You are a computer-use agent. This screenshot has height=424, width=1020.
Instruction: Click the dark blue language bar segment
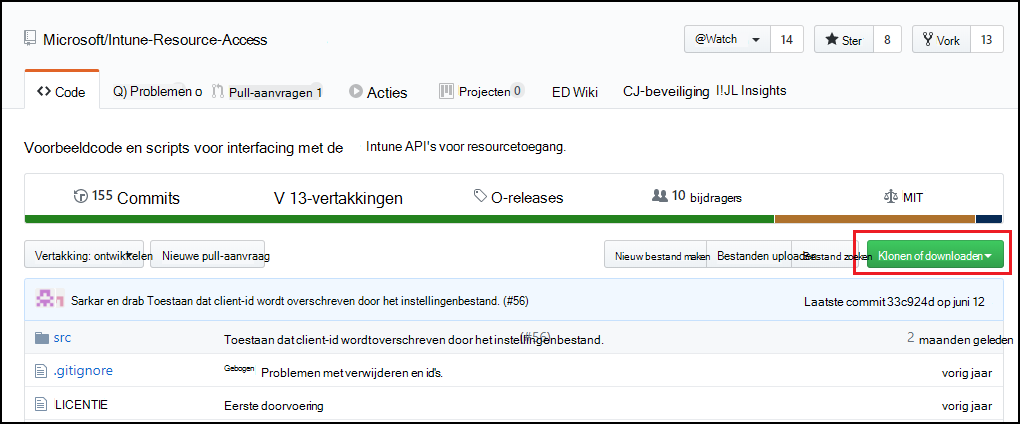click(x=989, y=219)
